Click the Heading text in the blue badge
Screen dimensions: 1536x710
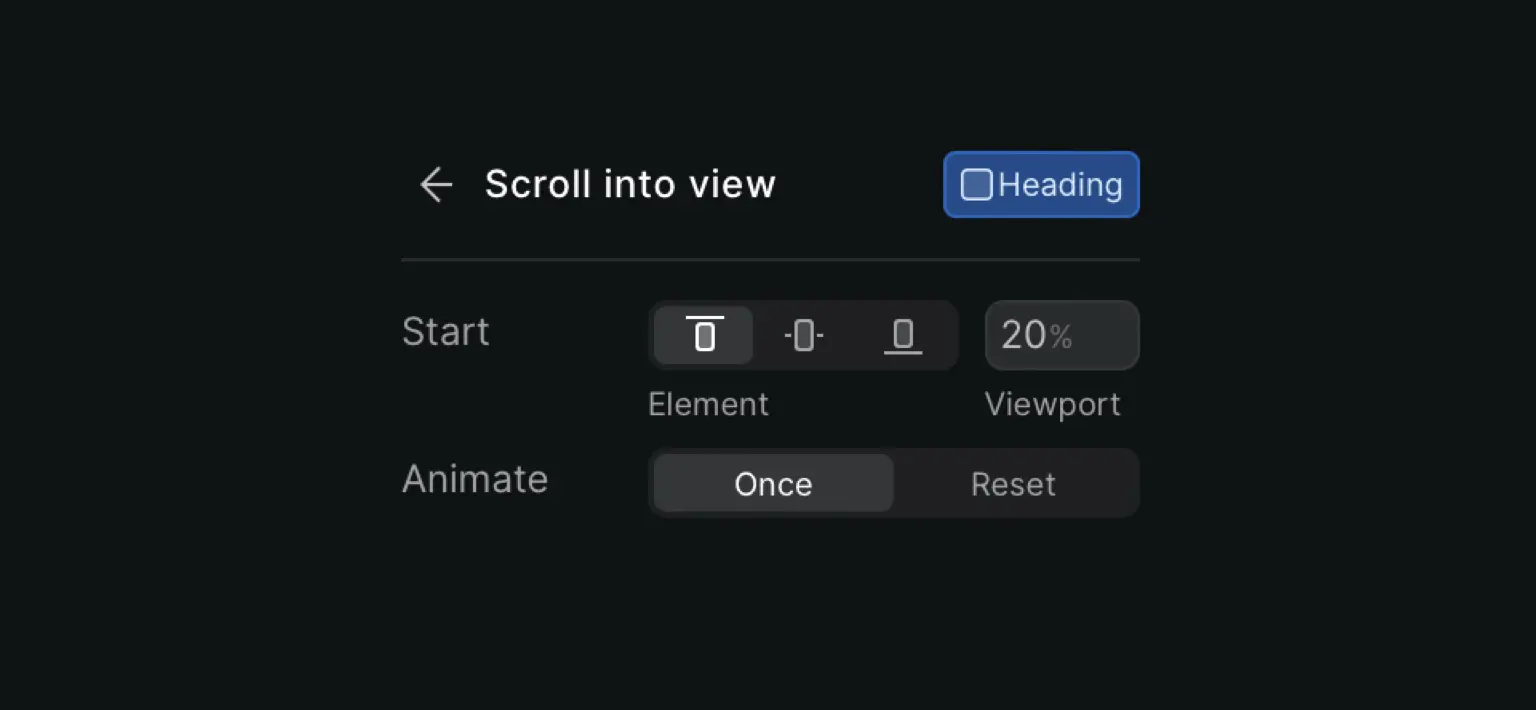pyautogui.click(x=1060, y=185)
